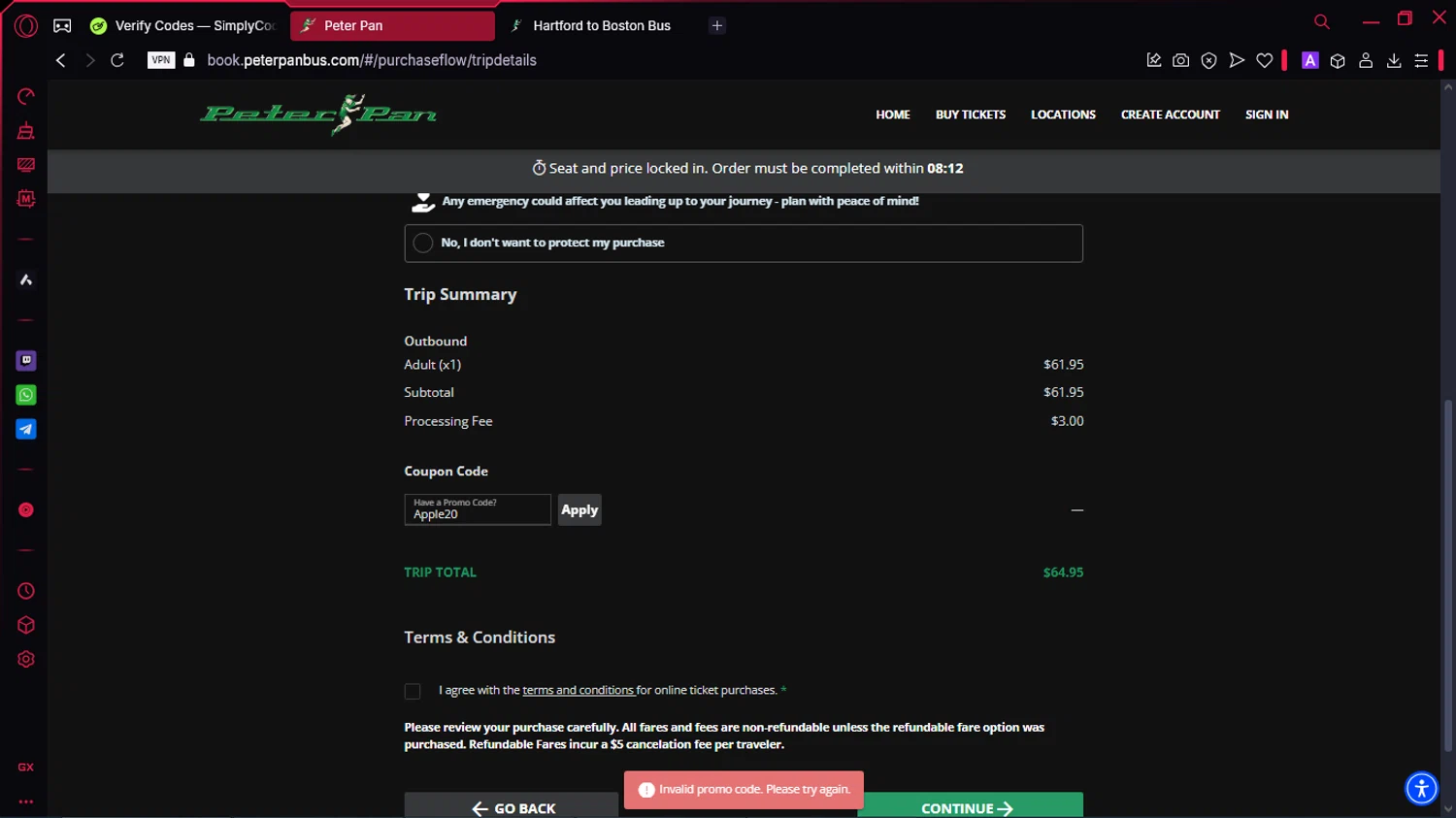Open Aria AI icon in sidebar
Image resolution: width=1456 pixels, height=818 pixels.
point(26,280)
